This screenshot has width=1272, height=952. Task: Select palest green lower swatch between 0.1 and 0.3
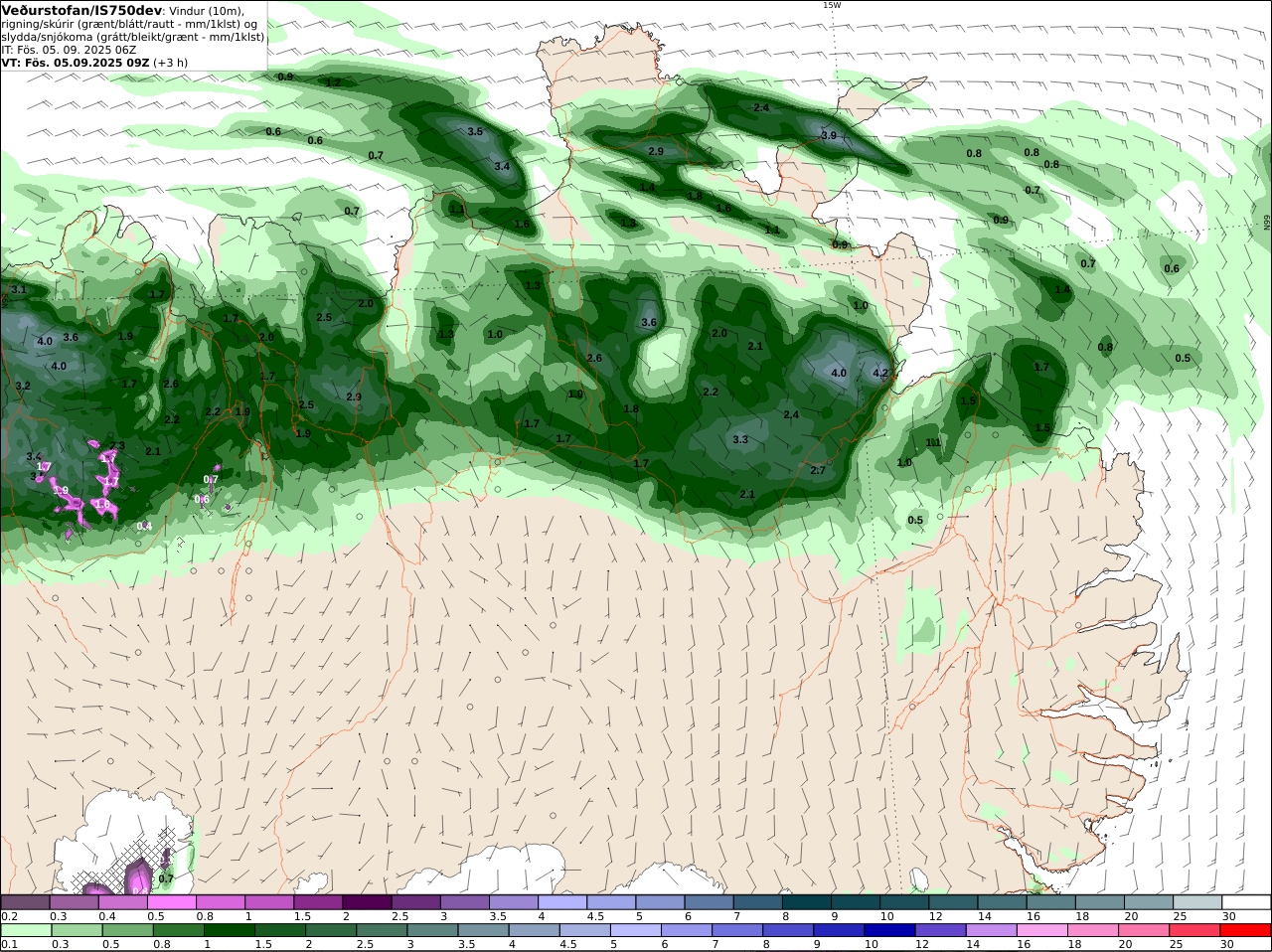tap(25, 930)
